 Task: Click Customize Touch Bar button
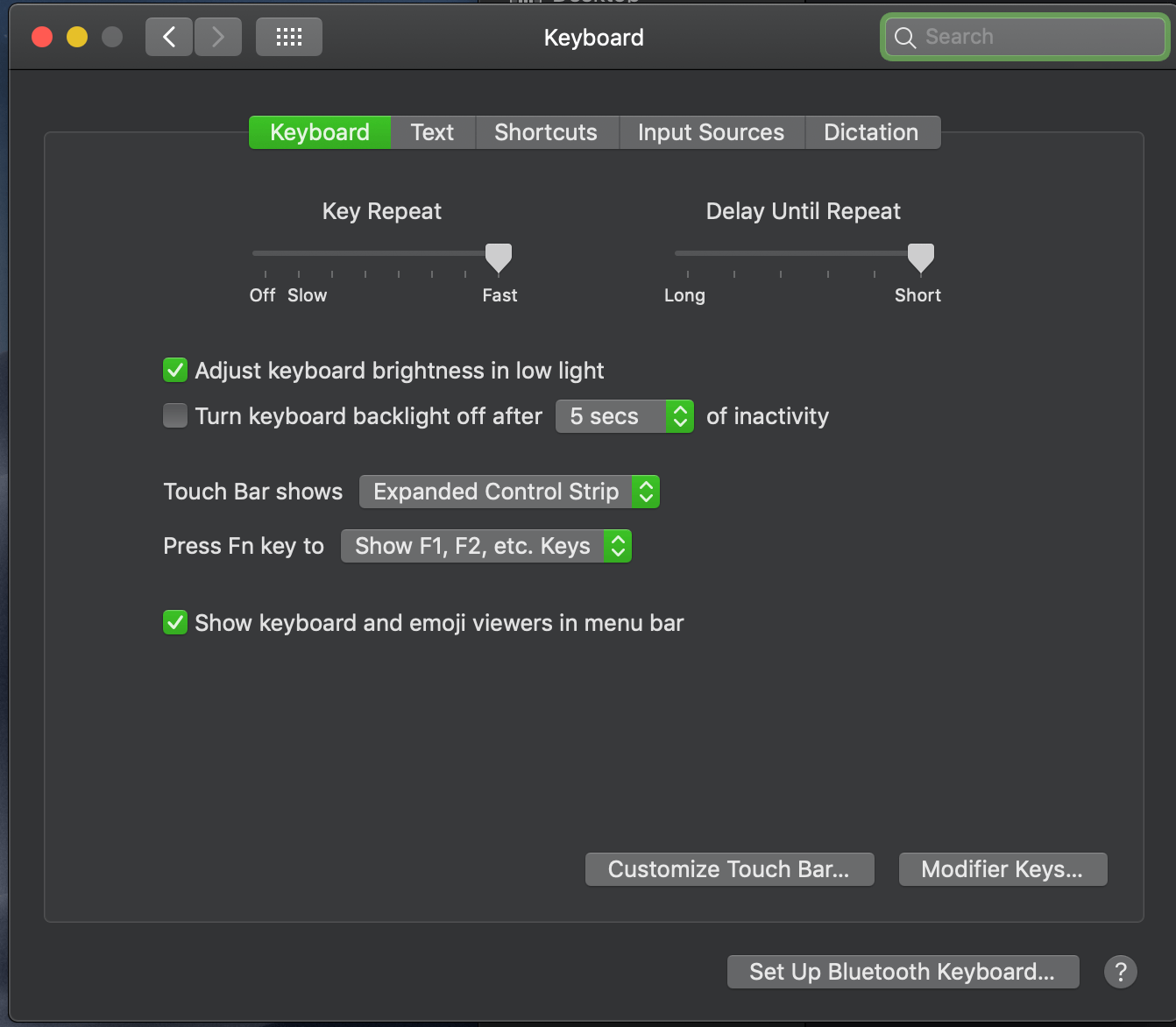728,868
